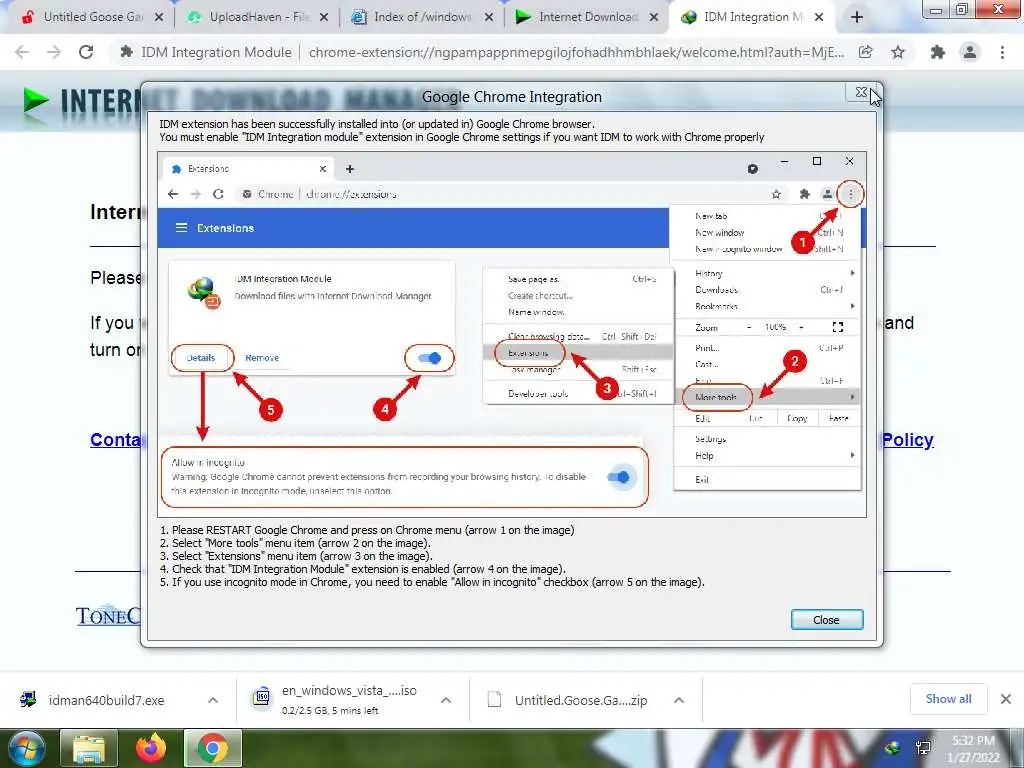Close the UploadHaven tab
The height and width of the screenshot is (768, 1024).
click(x=324, y=18)
